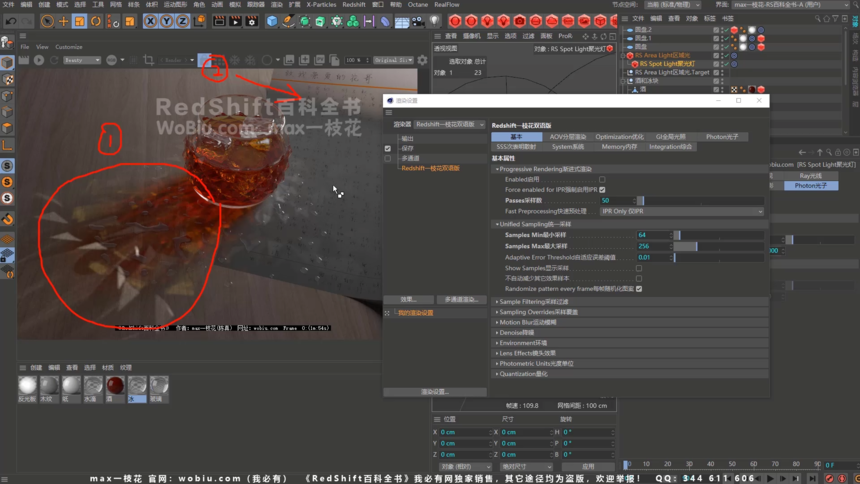Open RenderView settings gear icon

point(422,60)
